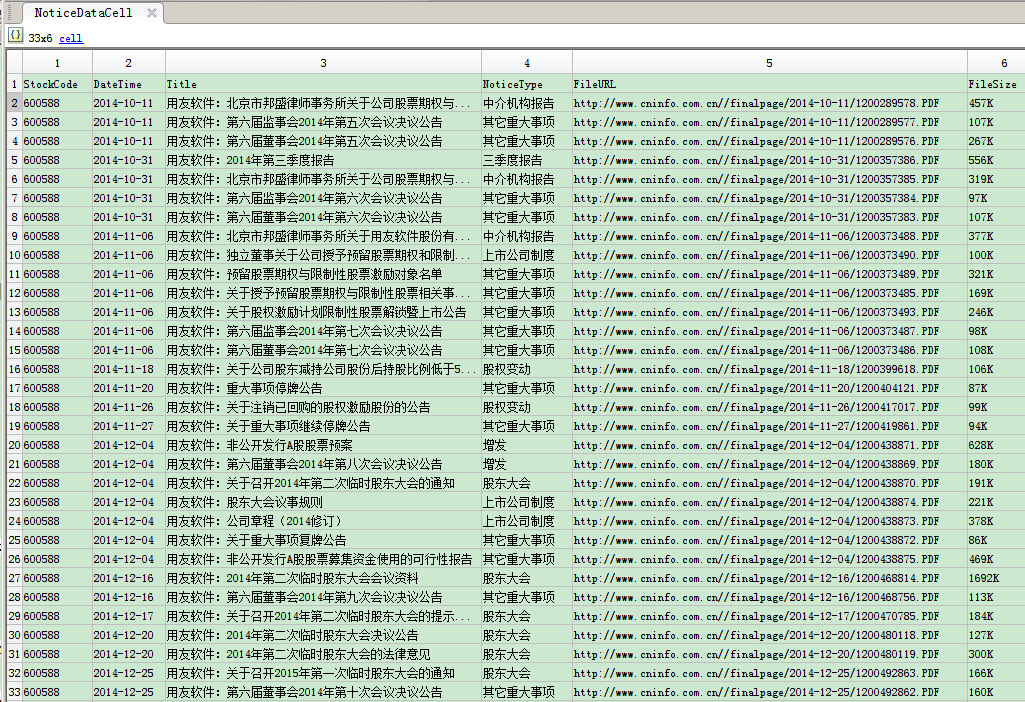This screenshot has height=702, width=1025.
Task: Close the NoticeDataCell tab
Action: click(152, 12)
